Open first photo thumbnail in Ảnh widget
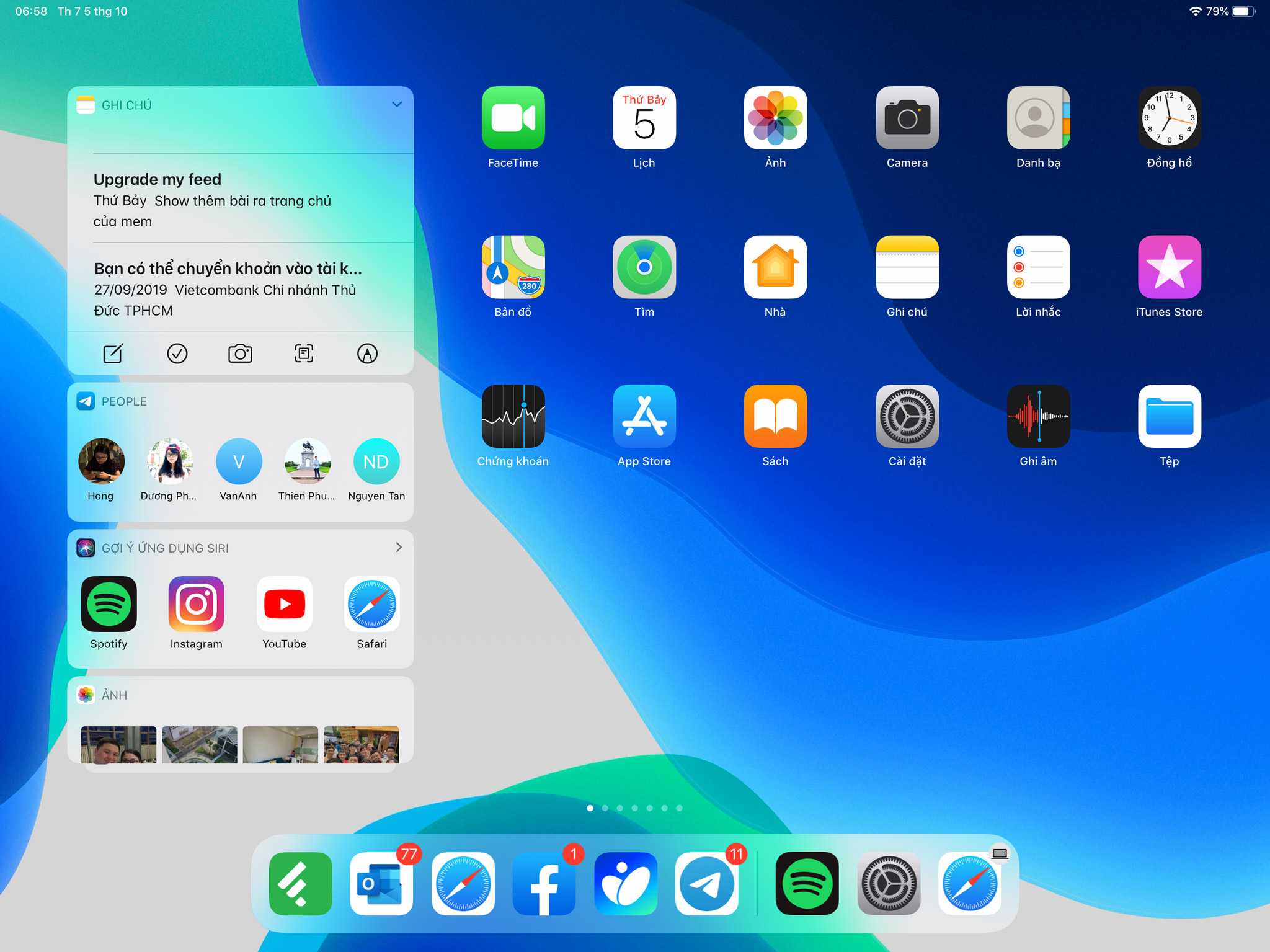1270x952 pixels. (118, 744)
